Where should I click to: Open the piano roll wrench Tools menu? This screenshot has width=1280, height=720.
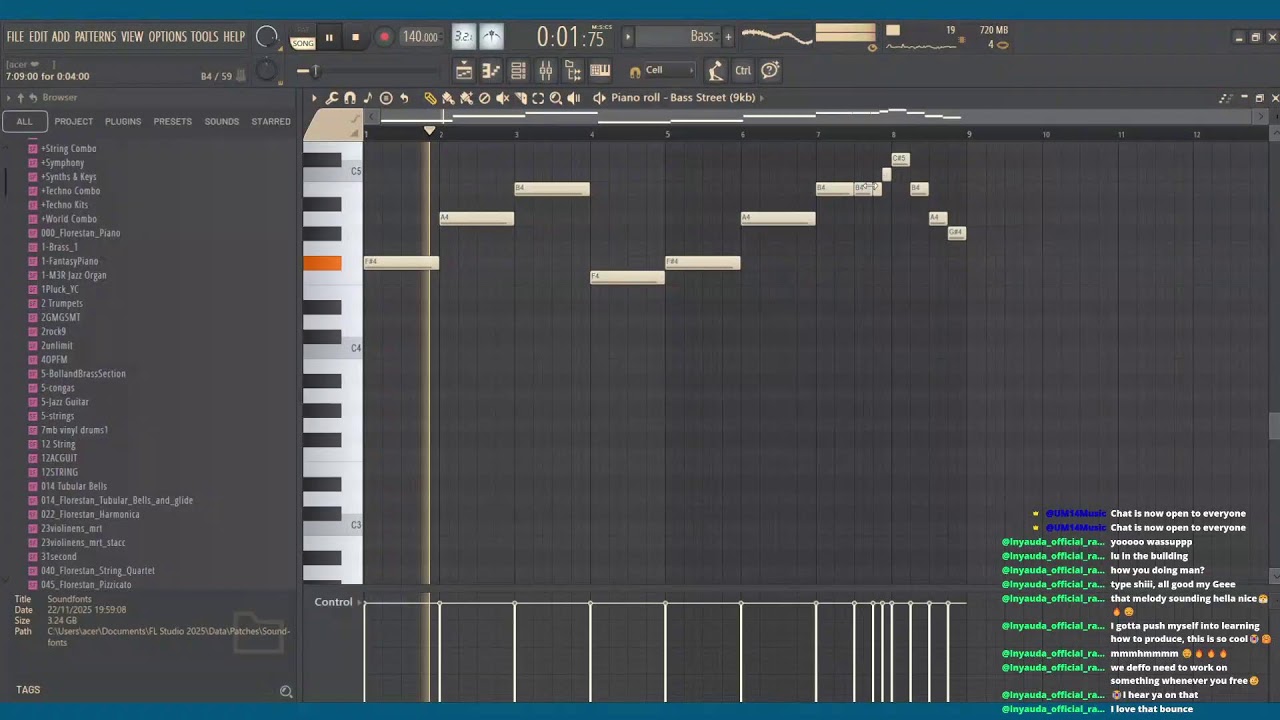pyautogui.click(x=332, y=98)
